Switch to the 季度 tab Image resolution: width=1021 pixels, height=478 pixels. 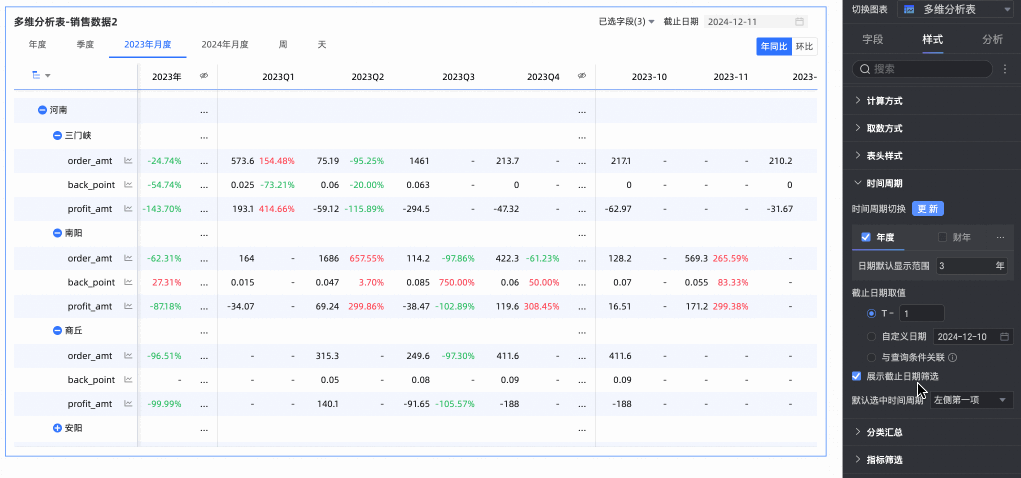click(86, 45)
